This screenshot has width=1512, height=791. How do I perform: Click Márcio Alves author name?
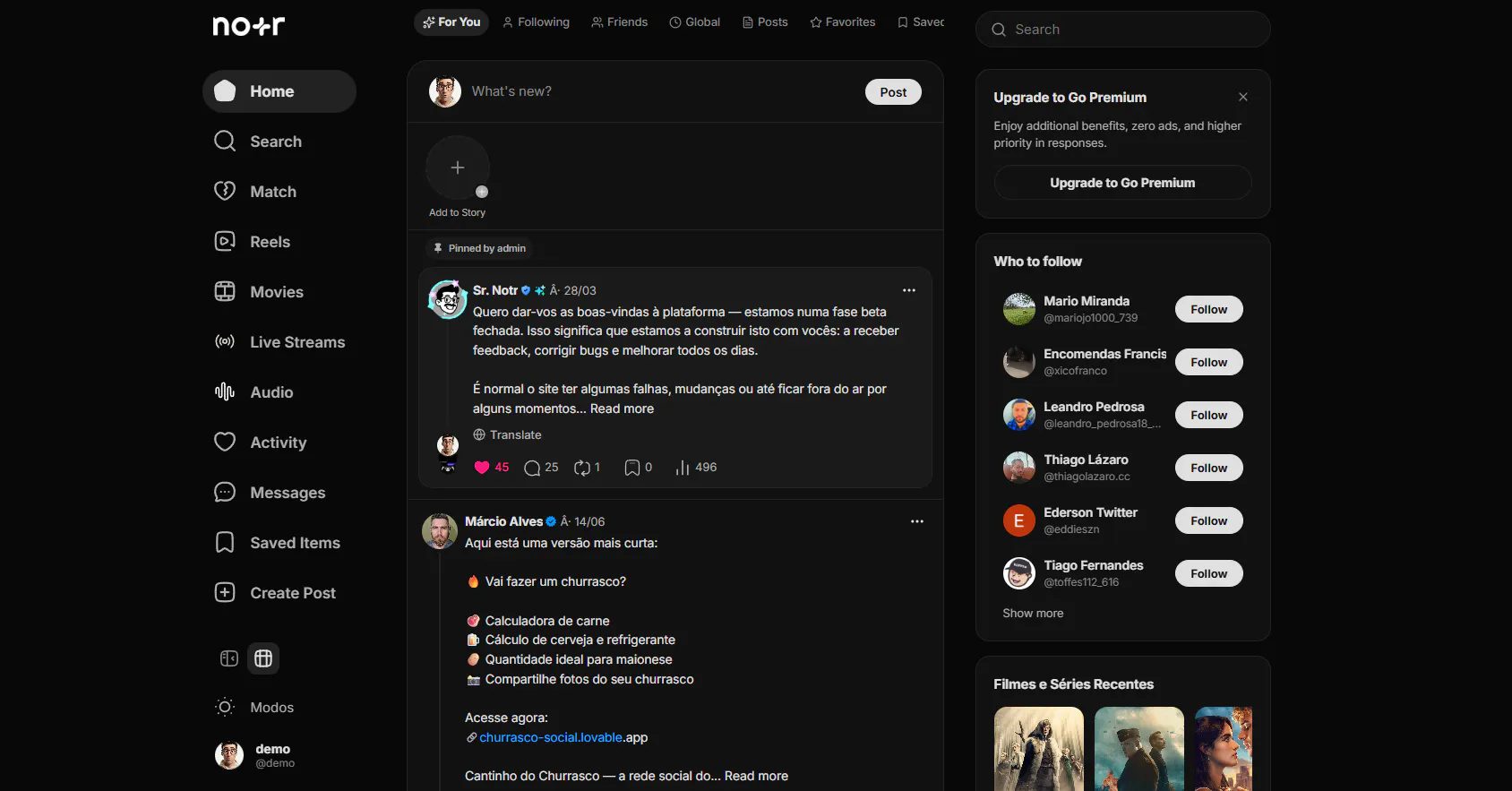(503, 521)
